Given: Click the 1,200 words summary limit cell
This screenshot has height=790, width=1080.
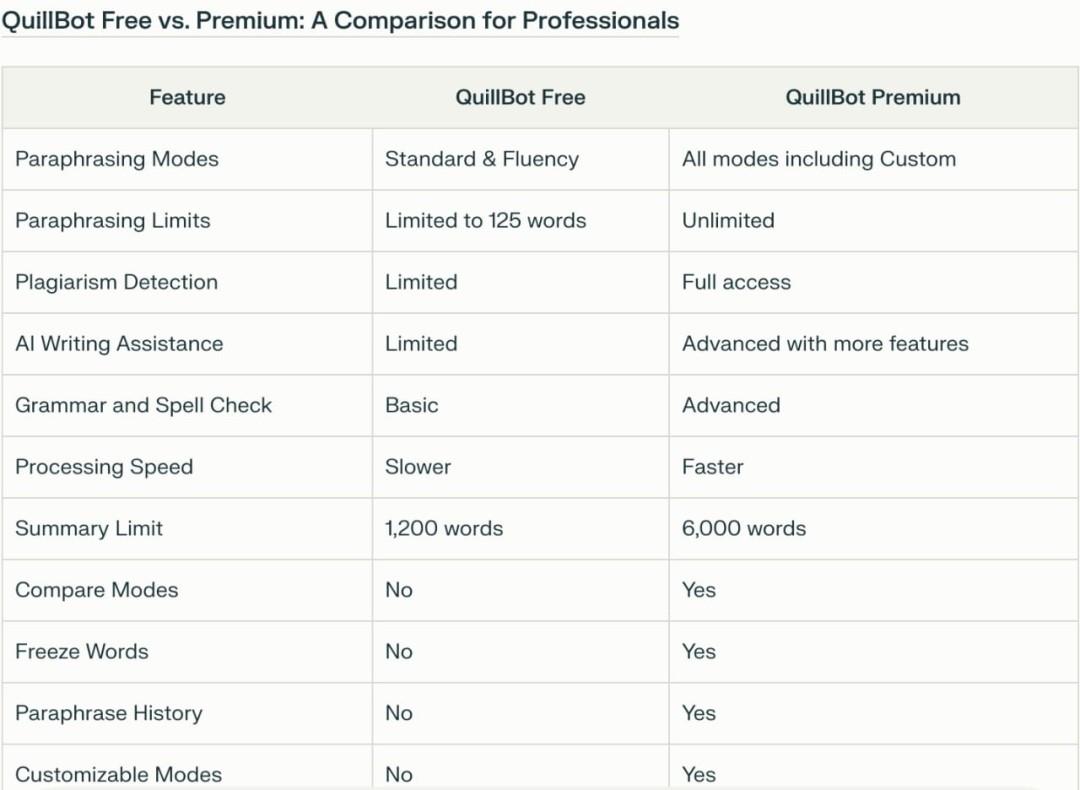Looking at the screenshot, I should tap(444, 528).
